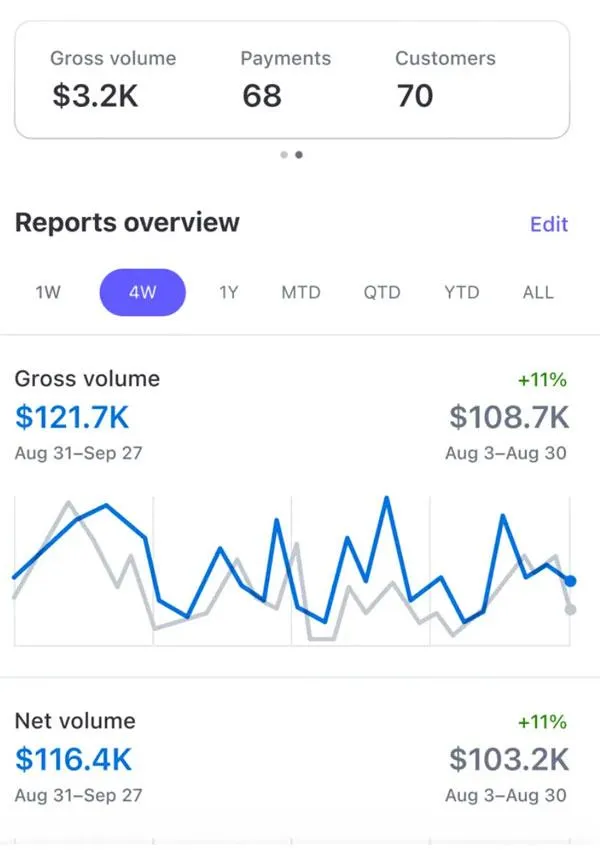Tap Aug 31–Sep 27 under gross volume

(78, 453)
